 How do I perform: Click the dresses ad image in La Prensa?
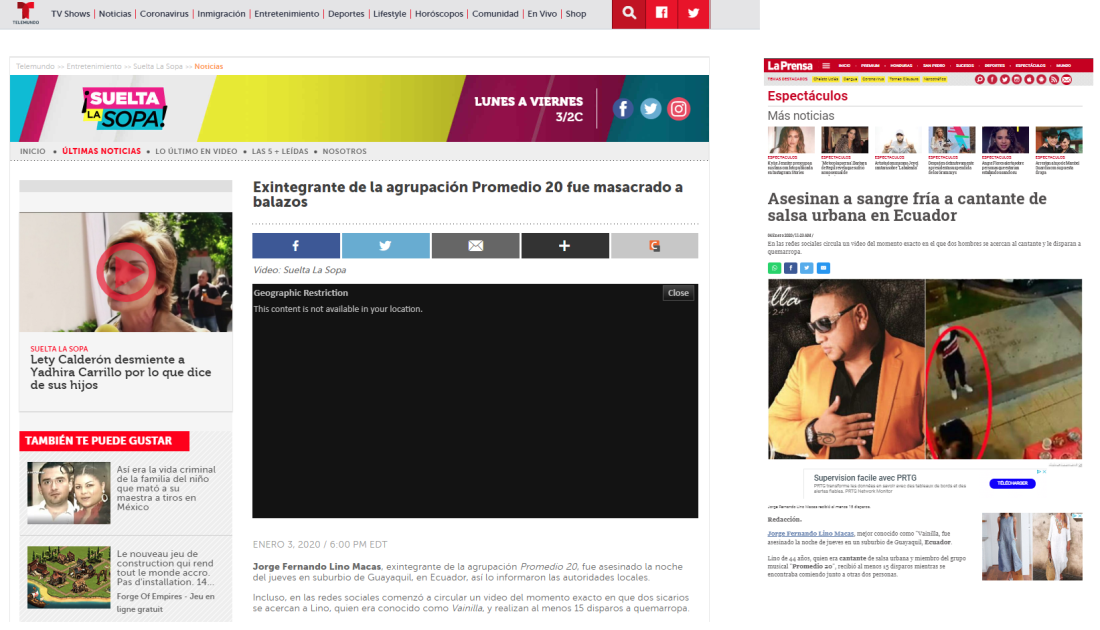pyautogui.click(x=1031, y=547)
